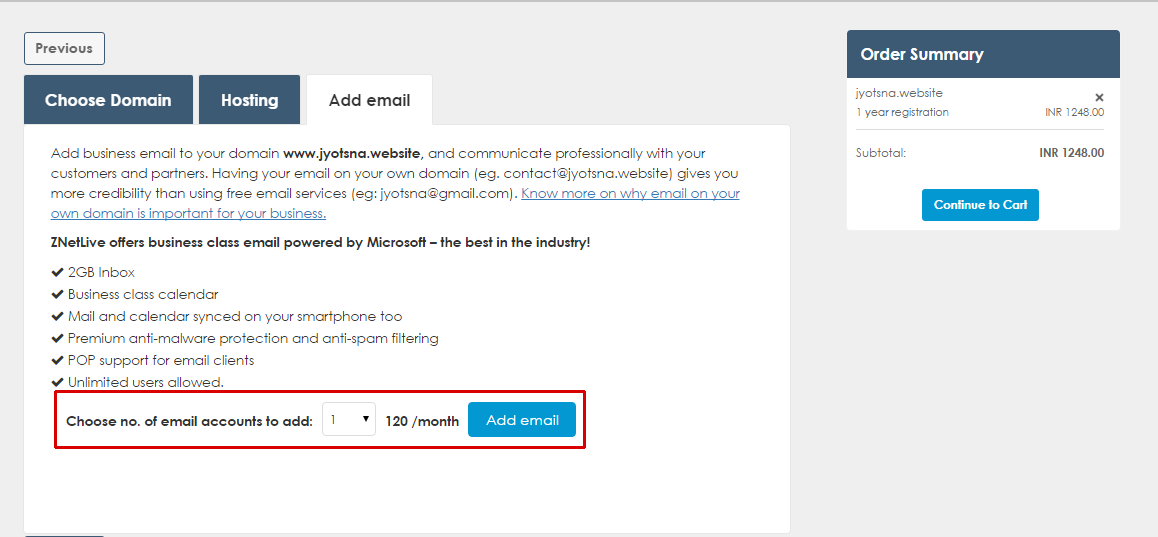
Task: Remove jyotsna.website from the order summary
Action: (1099, 97)
